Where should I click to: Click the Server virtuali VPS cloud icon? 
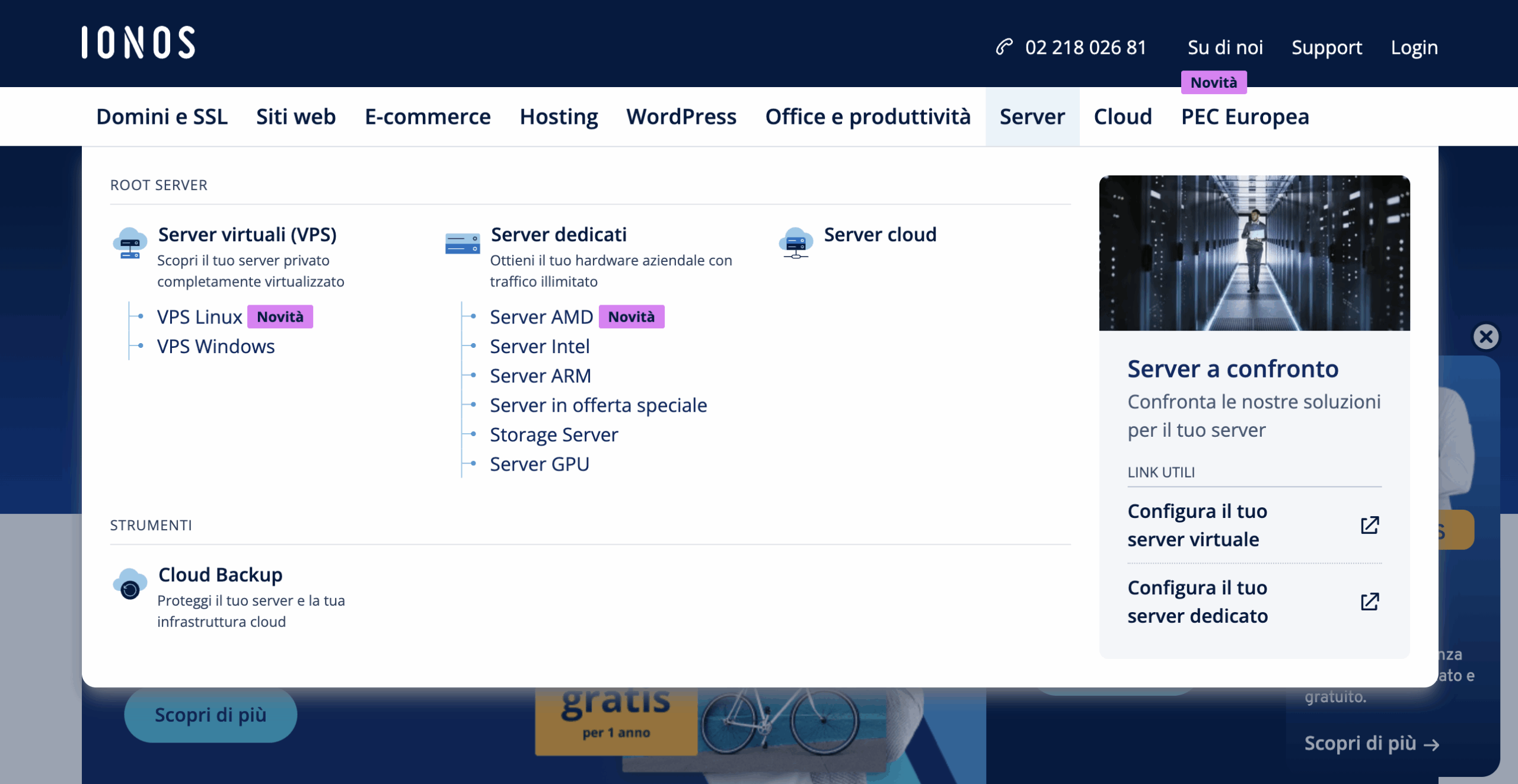(x=130, y=243)
